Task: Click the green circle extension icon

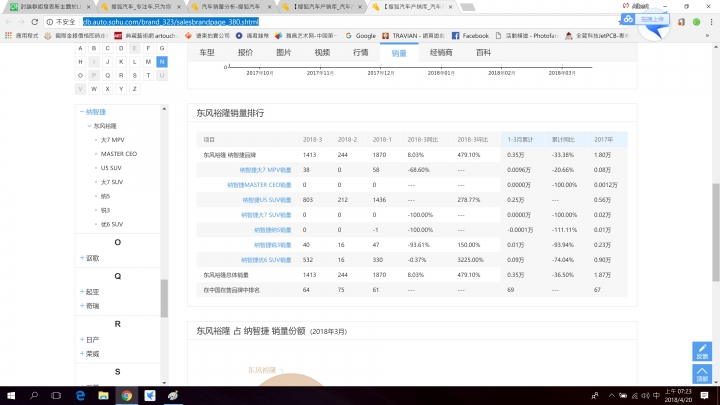Action: click(697, 22)
